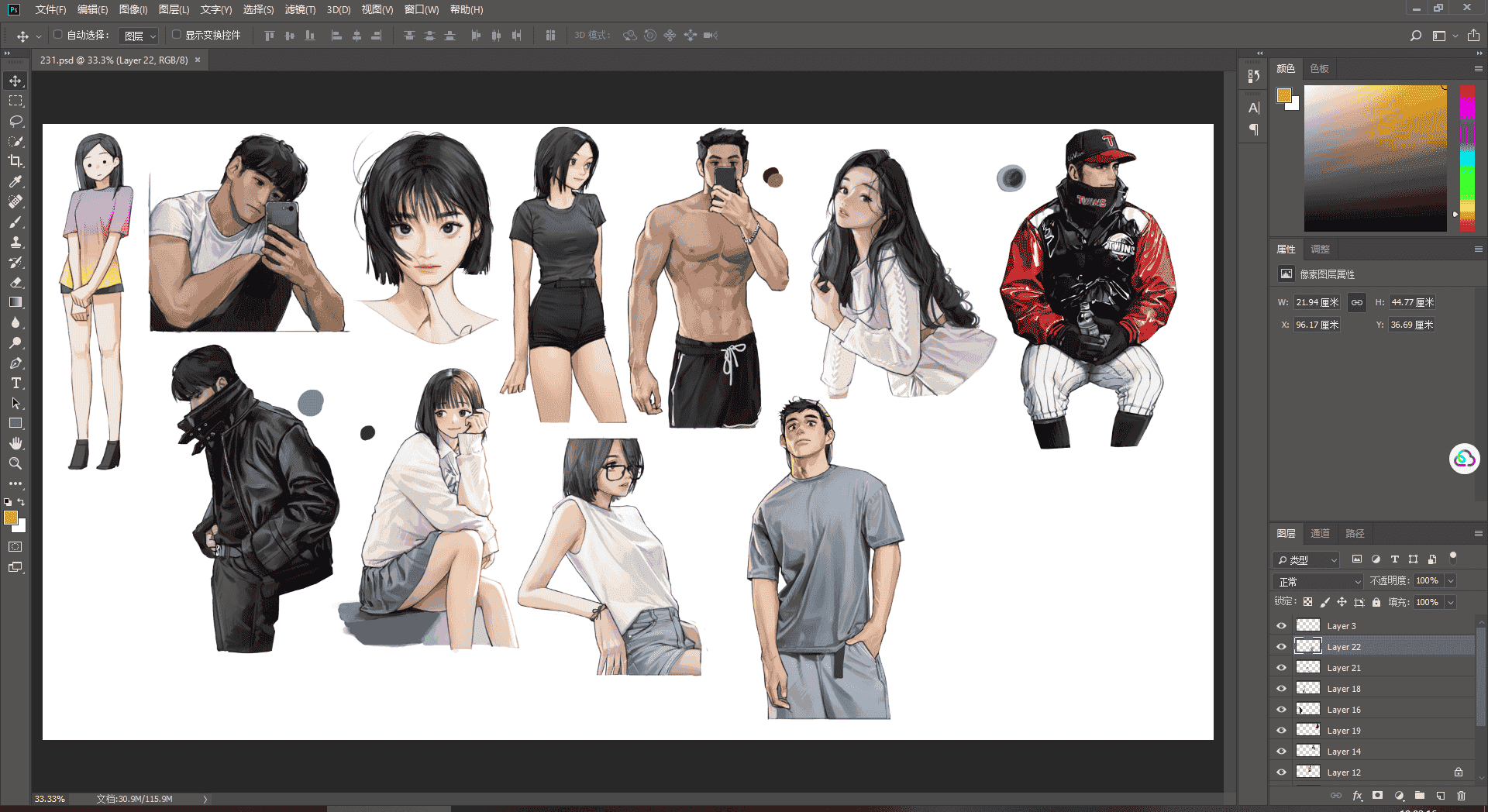Viewport: 1488px width, 812px height.
Task: Open the blend mode dropdown
Action: coord(1318,581)
